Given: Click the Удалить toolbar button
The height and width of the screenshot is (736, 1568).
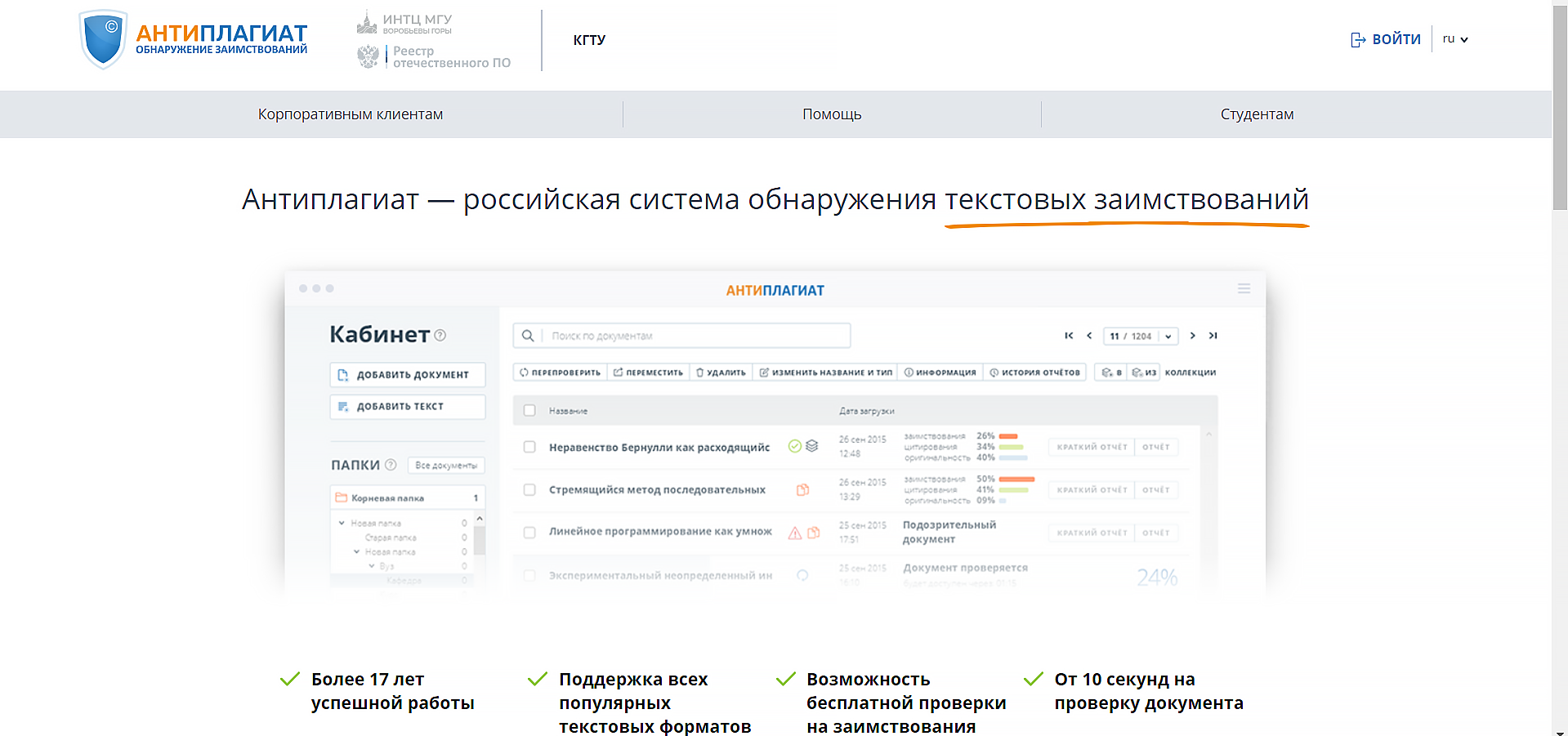Looking at the screenshot, I should pos(721,372).
